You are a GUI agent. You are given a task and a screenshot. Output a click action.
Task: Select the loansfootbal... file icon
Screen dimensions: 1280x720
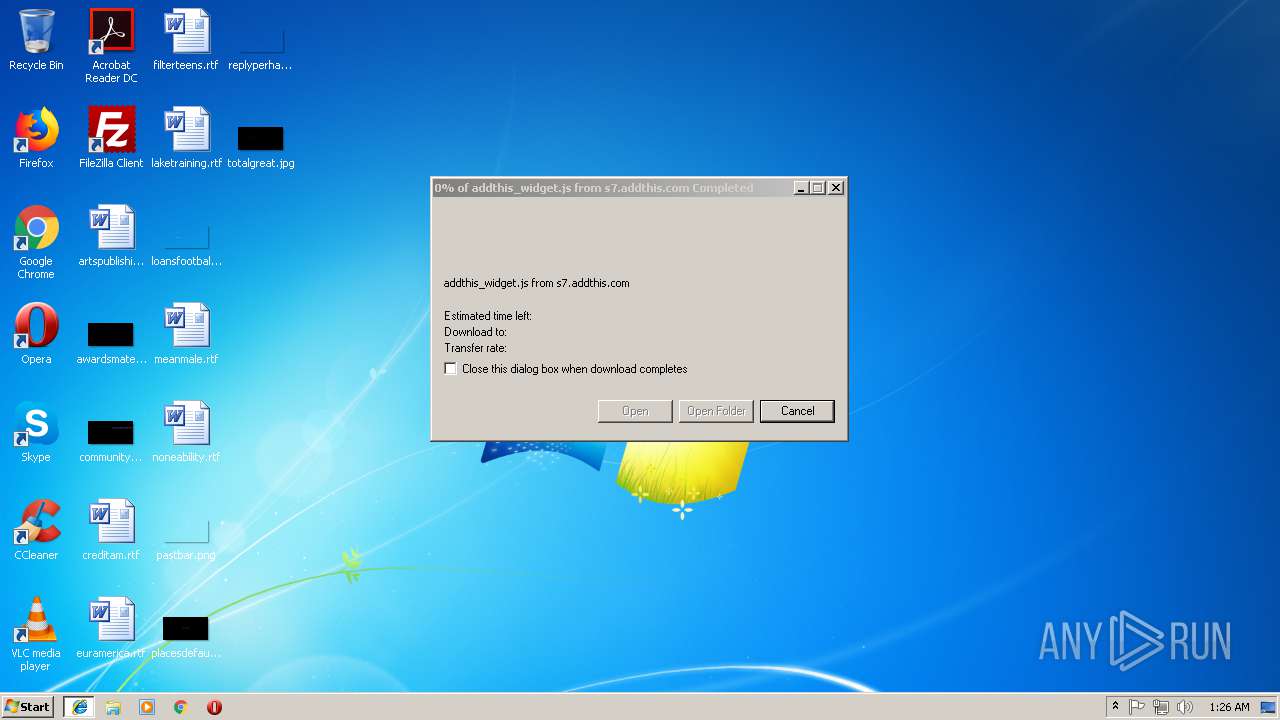pos(186,245)
